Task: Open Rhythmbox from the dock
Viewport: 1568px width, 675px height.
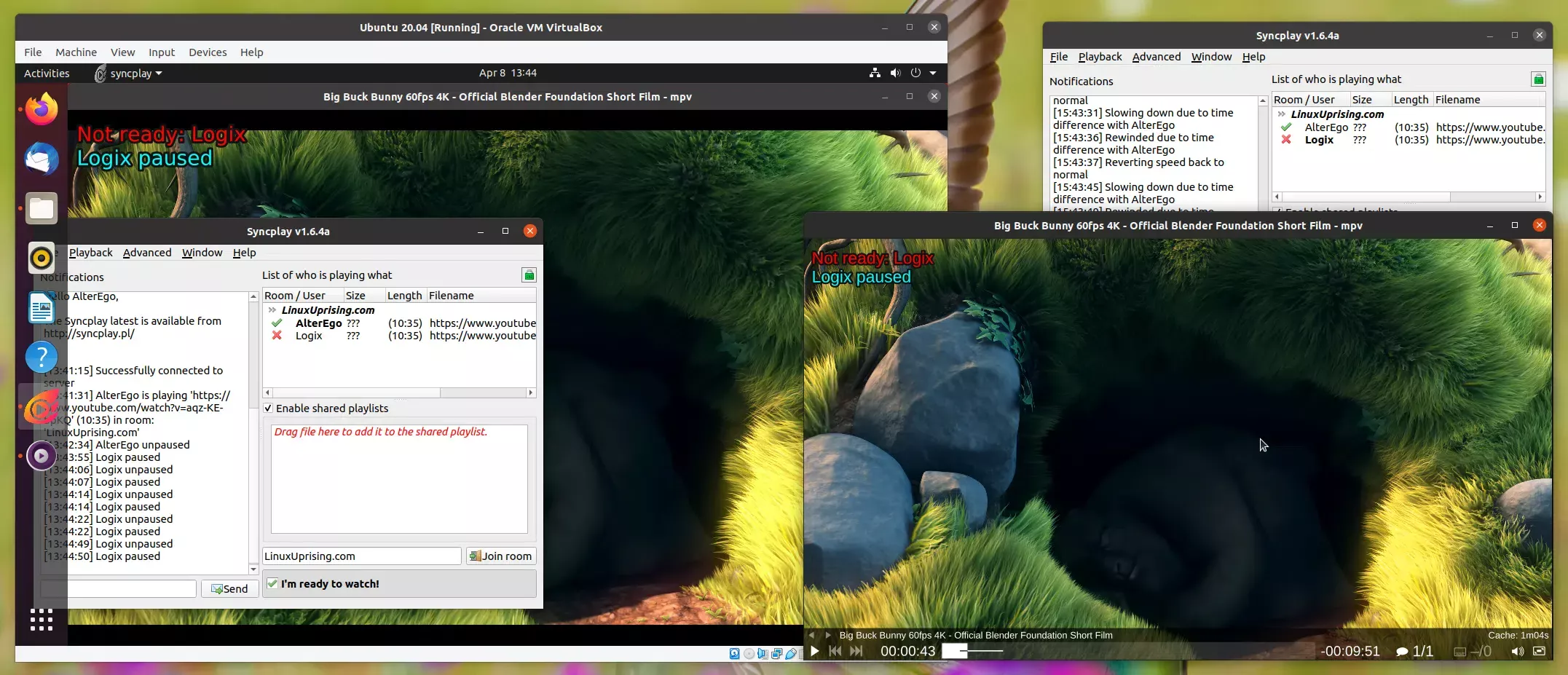Action: (x=42, y=258)
